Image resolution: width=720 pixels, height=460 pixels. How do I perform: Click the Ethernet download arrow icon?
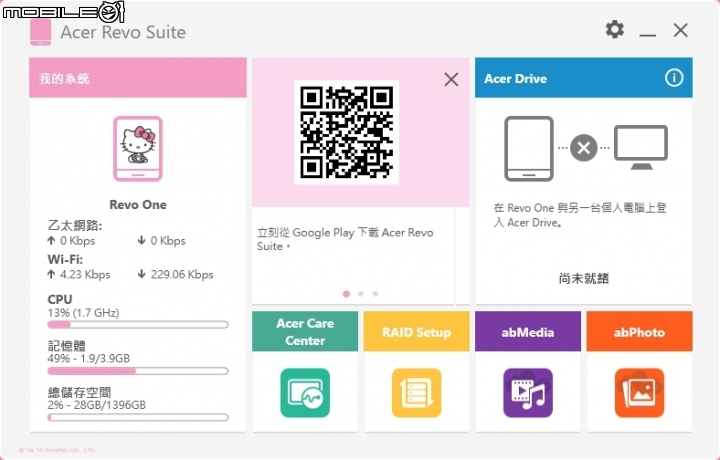(x=141, y=240)
